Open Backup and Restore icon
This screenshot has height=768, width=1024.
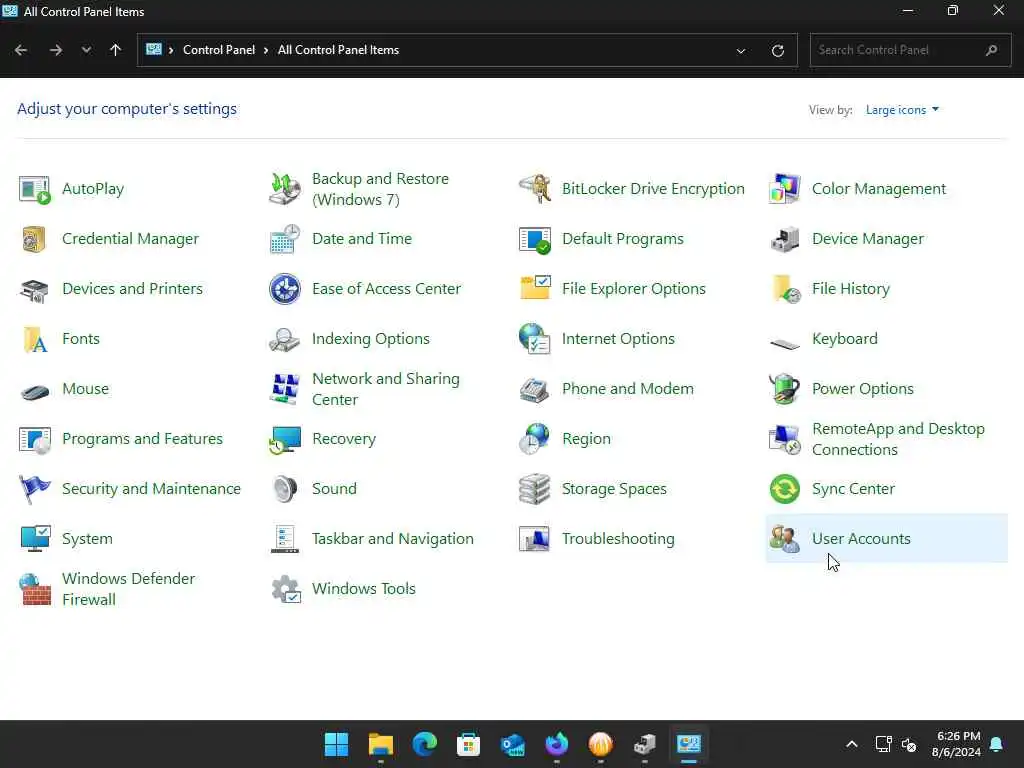pos(285,189)
